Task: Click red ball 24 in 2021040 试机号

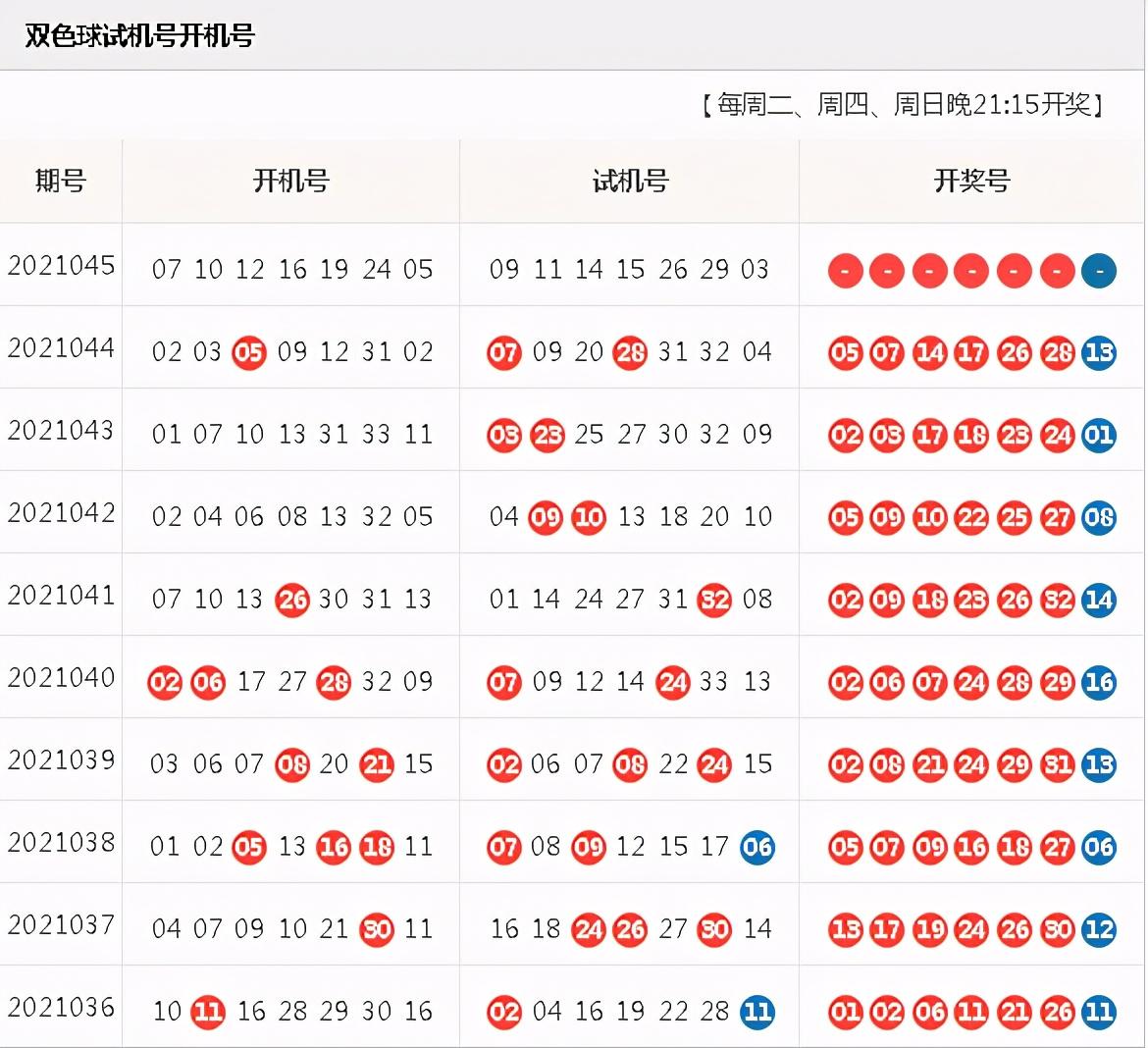Action: point(672,683)
